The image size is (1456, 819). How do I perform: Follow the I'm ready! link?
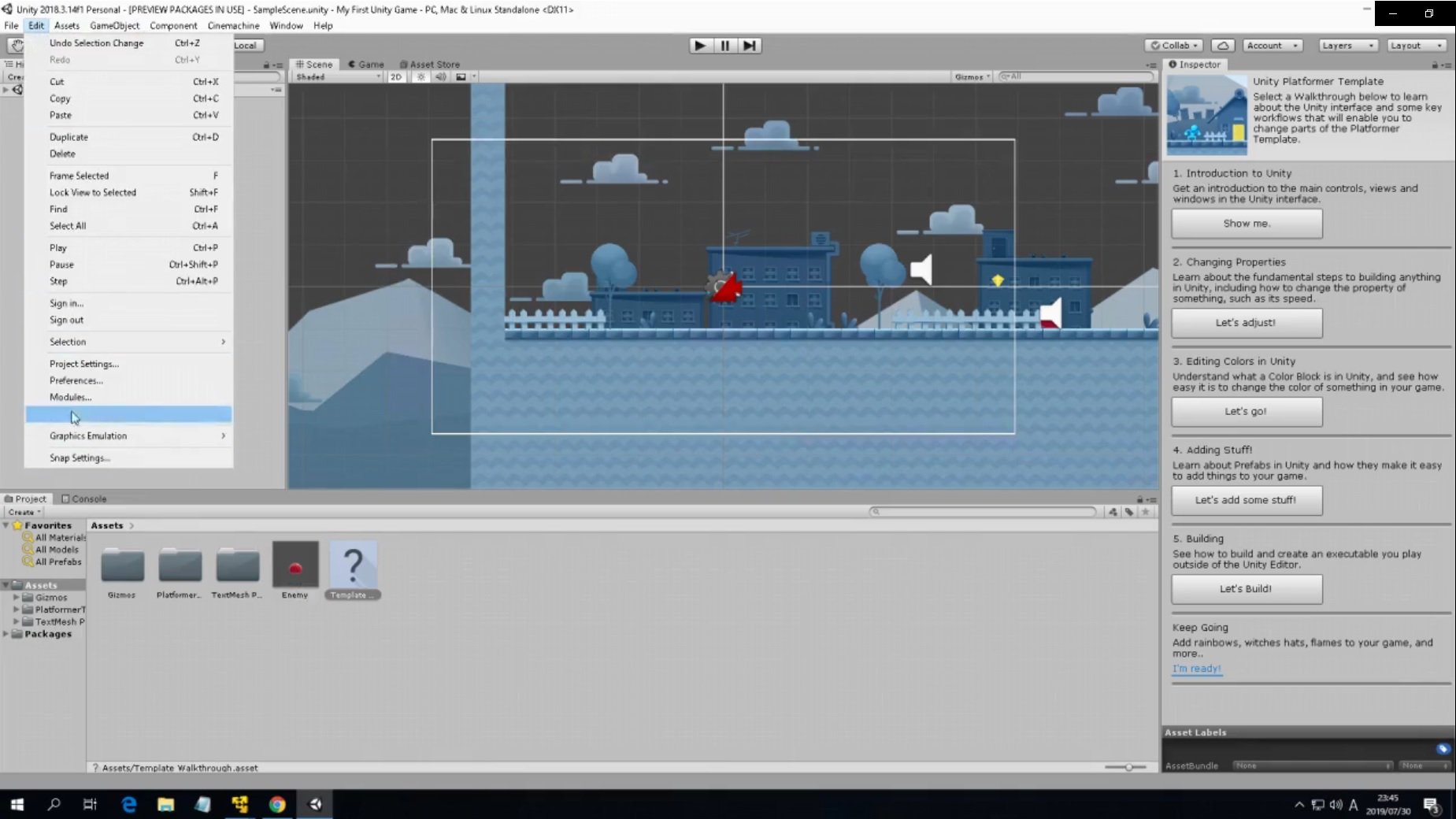pos(1197,669)
